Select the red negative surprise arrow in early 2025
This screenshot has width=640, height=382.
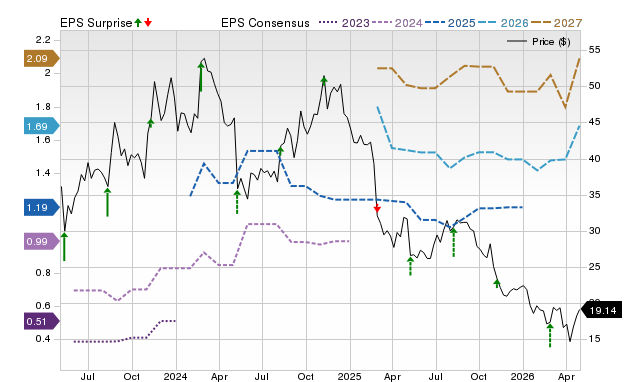pos(377,209)
